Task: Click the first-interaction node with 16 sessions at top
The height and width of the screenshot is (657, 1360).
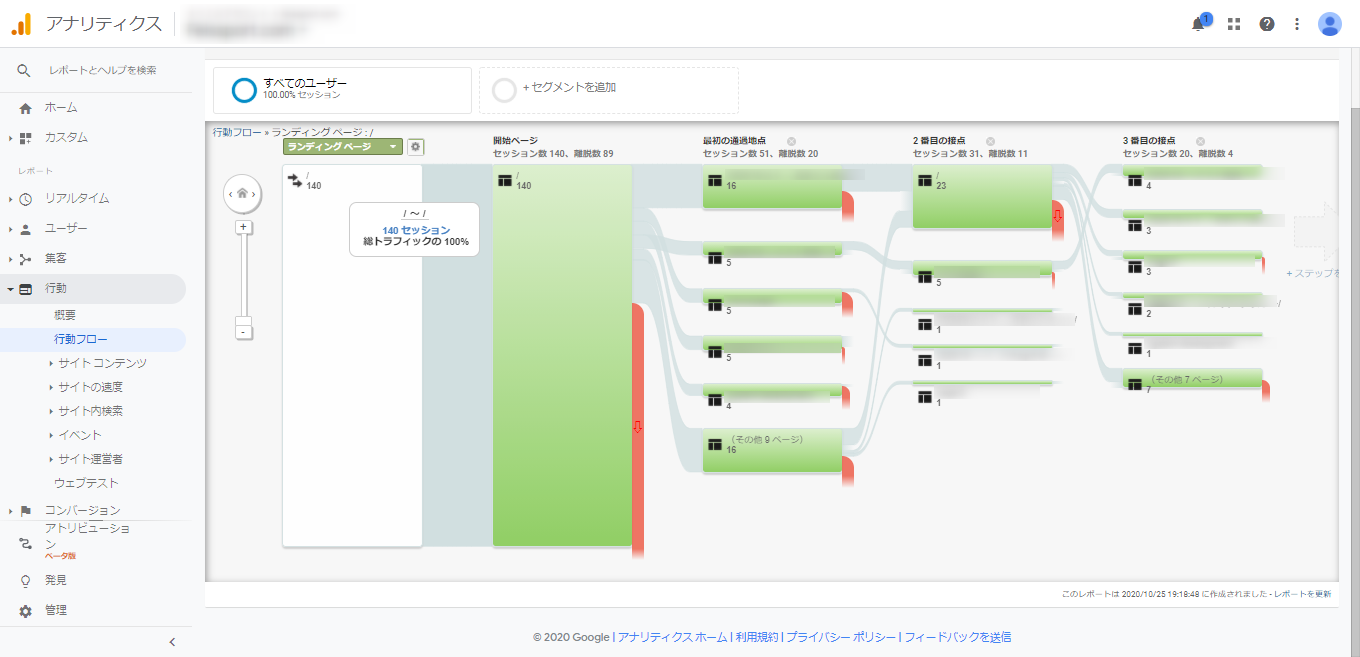Action: pyautogui.click(x=772, y=187)
